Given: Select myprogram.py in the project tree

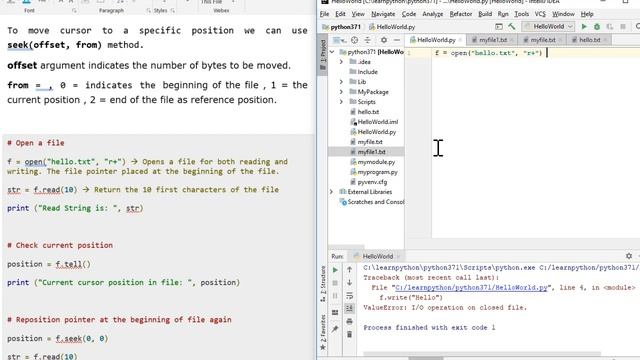Looking at the screenshot, I should 373,172.
